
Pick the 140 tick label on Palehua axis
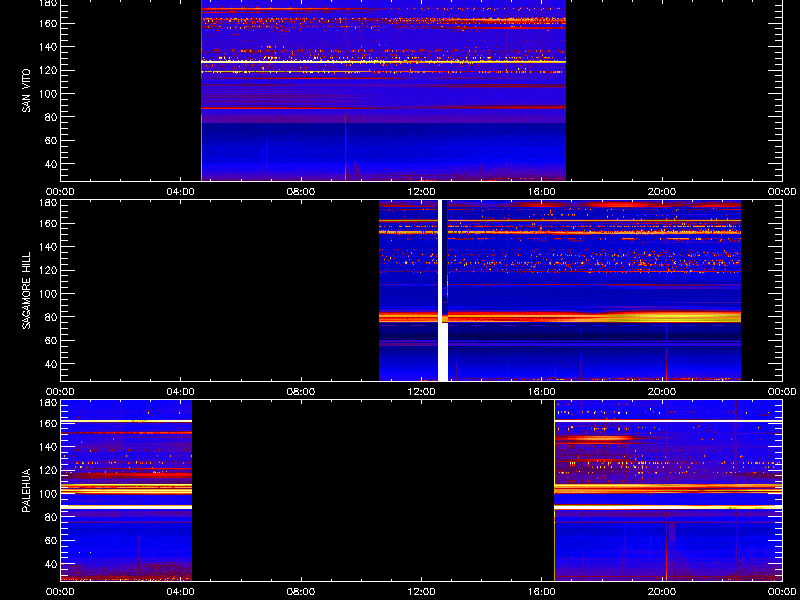(47, 447)
